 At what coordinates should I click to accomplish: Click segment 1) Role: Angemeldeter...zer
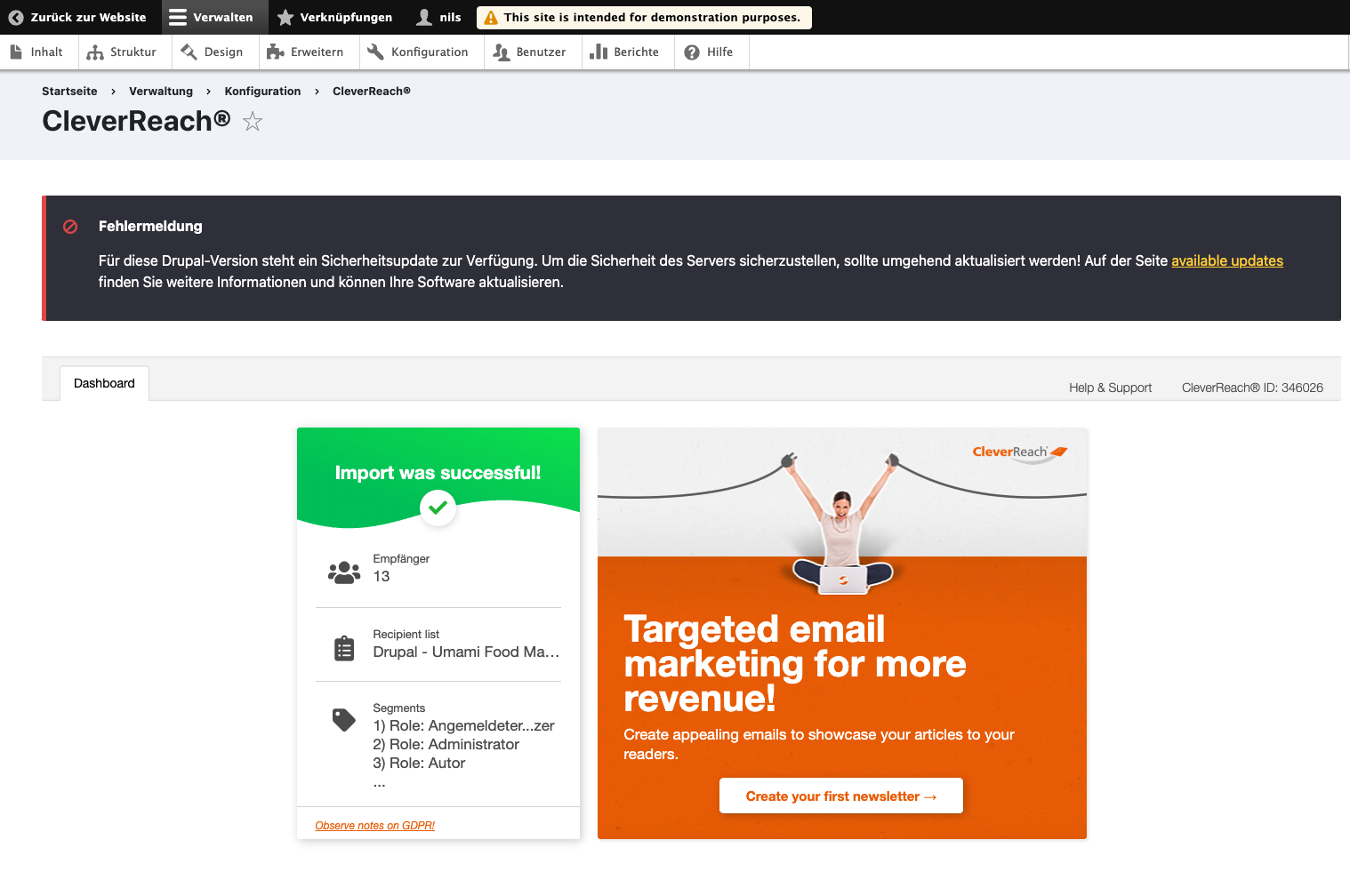[x=463, y=725]
